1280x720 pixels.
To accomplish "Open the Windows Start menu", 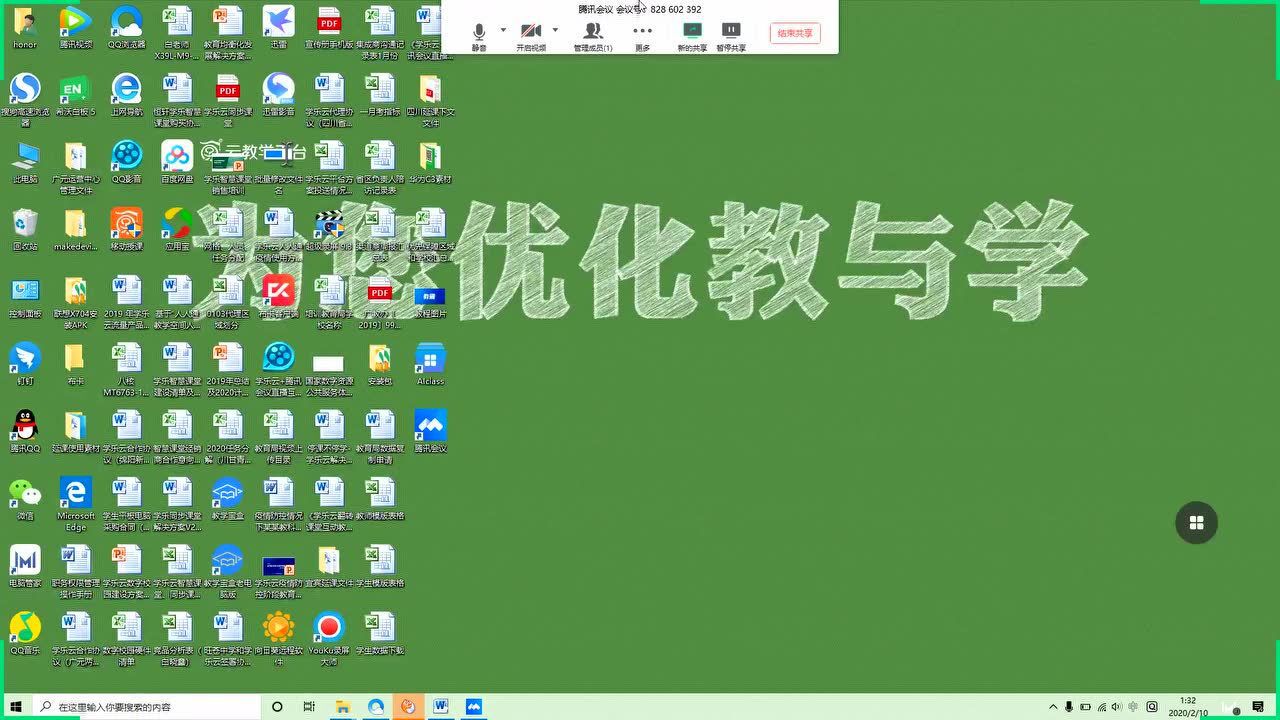I will point(15,706).
